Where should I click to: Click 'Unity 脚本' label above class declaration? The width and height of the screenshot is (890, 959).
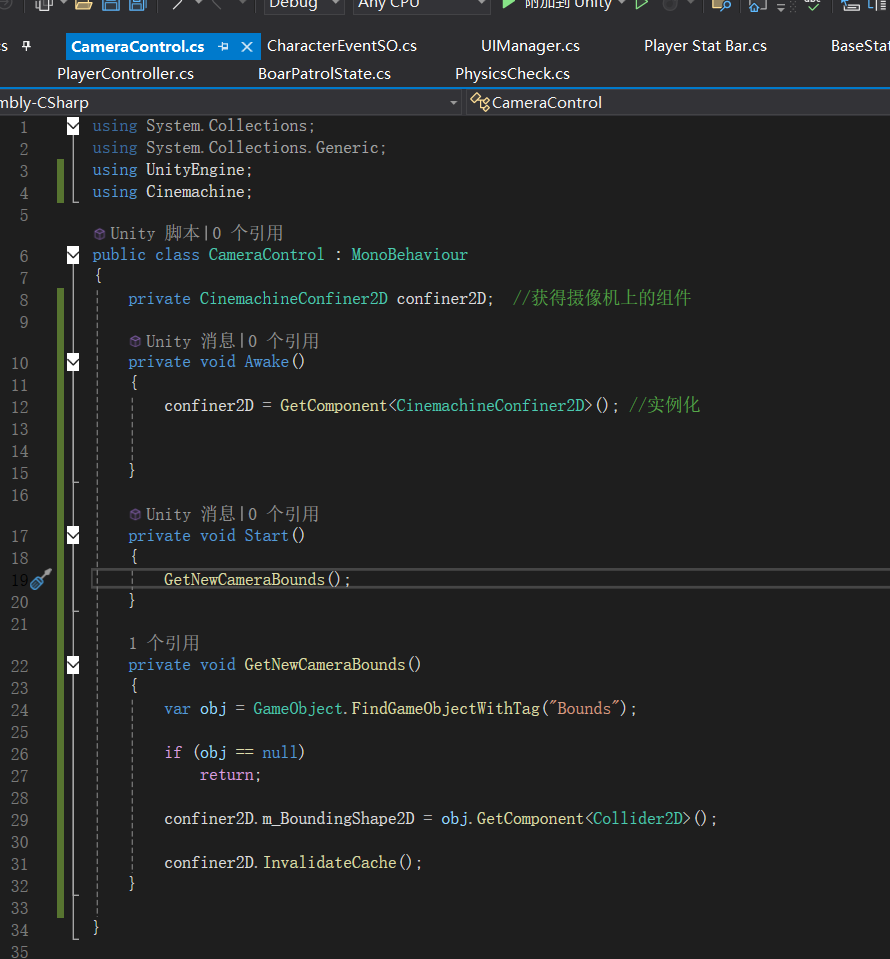[155, 233]
